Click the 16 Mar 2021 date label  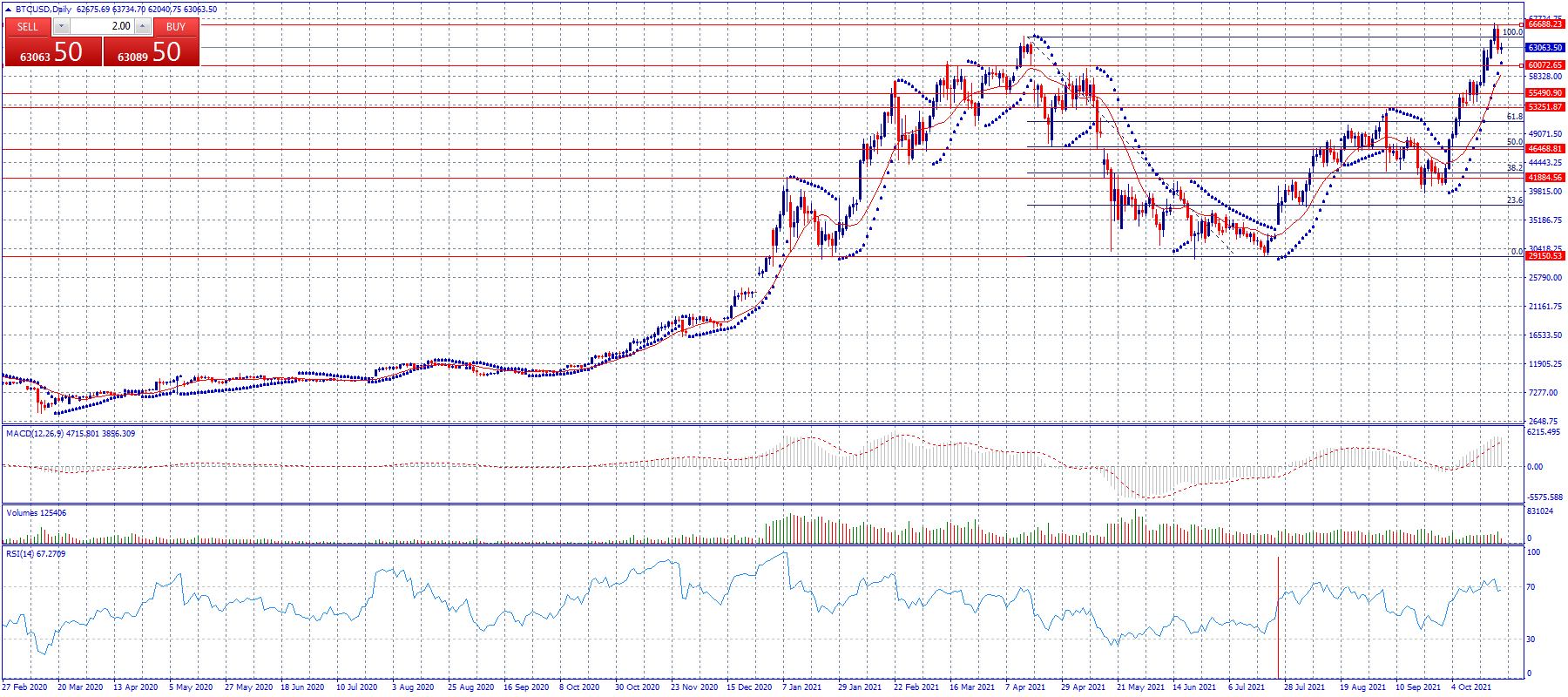(972, 687)
